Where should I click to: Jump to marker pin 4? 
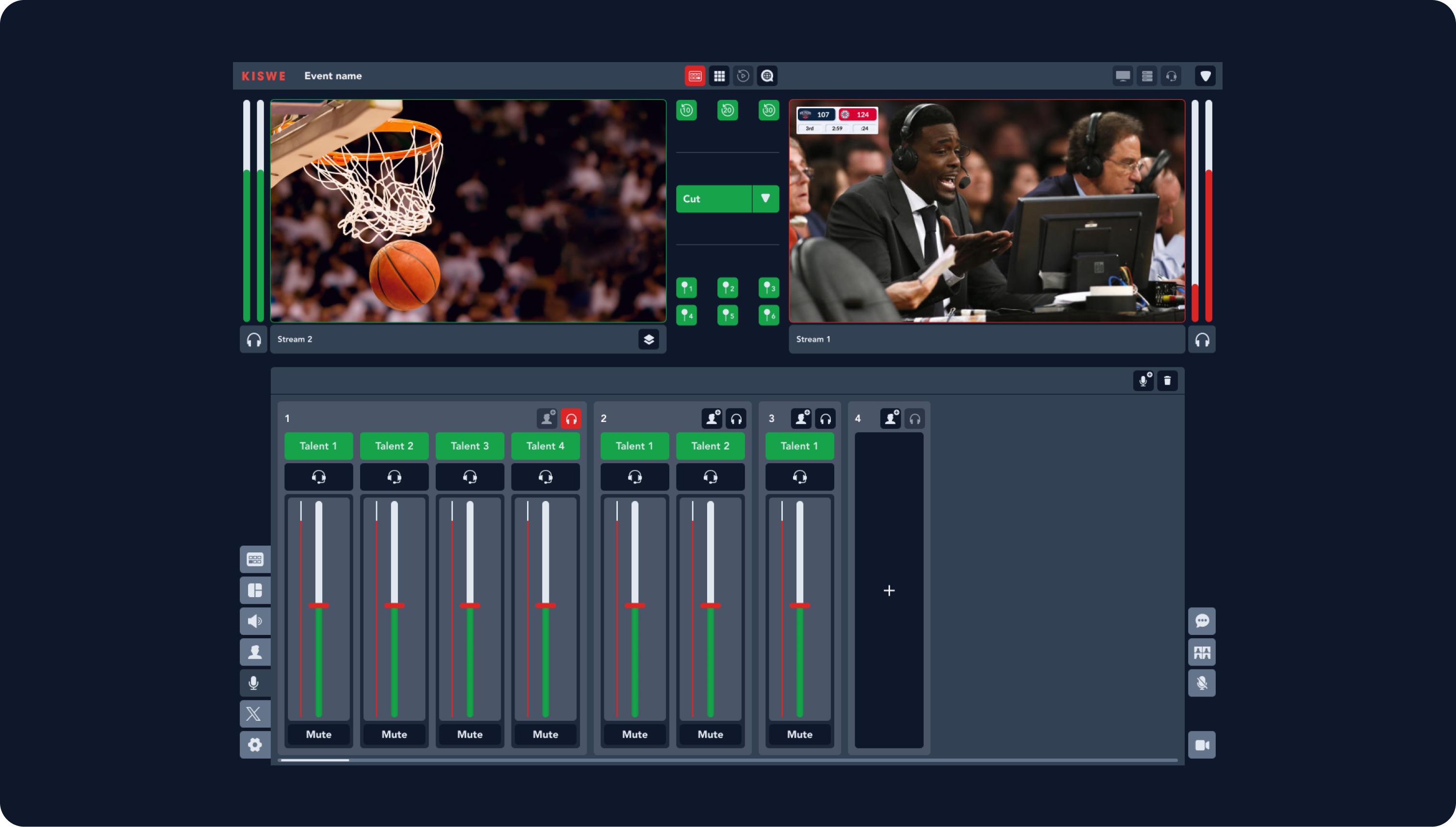(x=687, y=315)
